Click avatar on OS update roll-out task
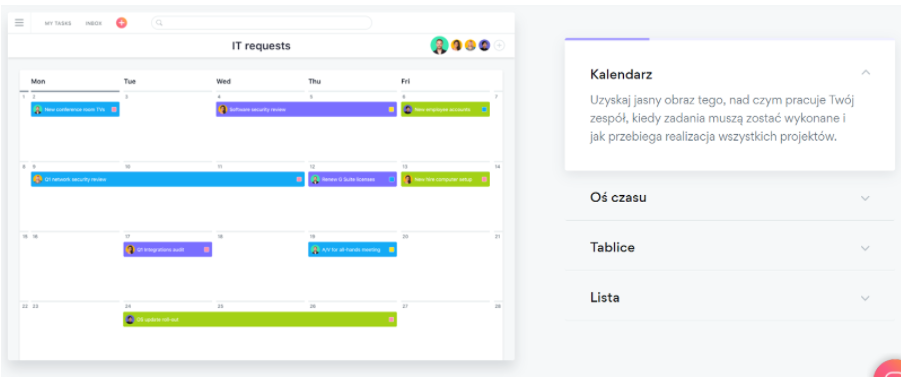This screenshot has height=377, width=901. (x=130, y=320)
